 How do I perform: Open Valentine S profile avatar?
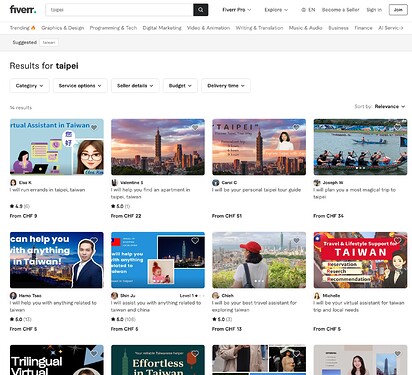click(x=114, y=183)
